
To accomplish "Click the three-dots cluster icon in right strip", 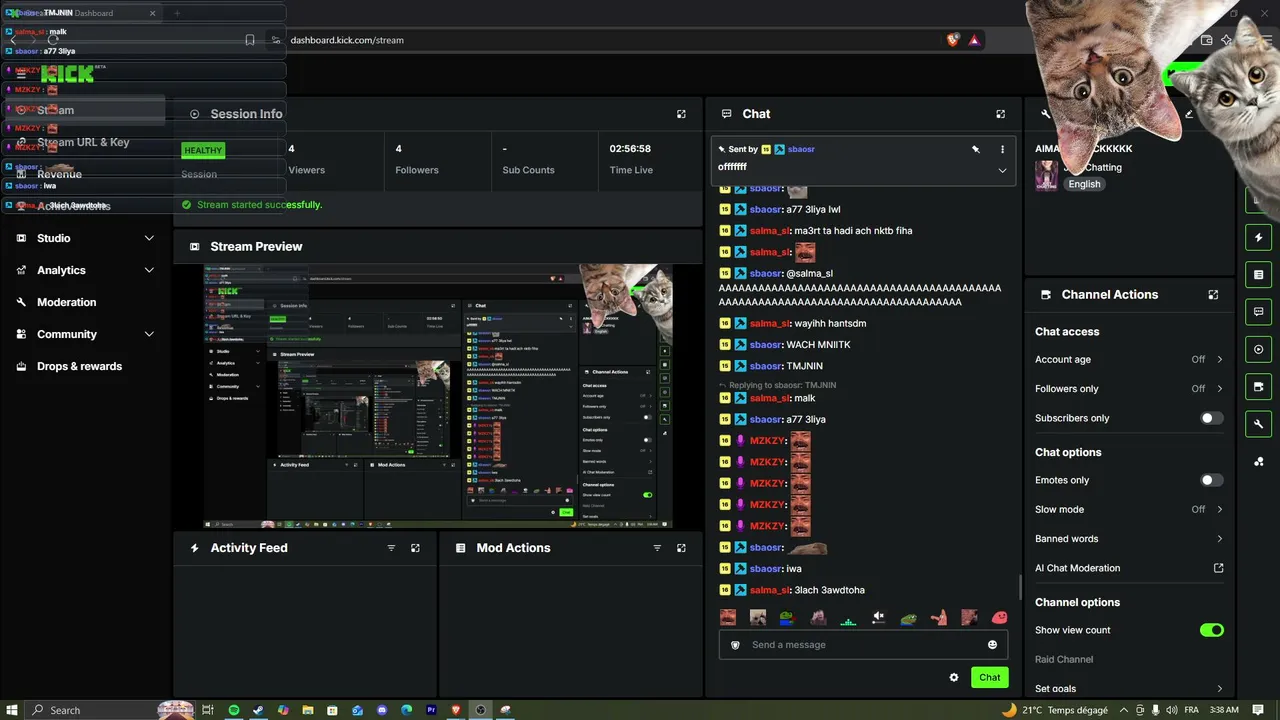I will click(x=1258, y=461).
